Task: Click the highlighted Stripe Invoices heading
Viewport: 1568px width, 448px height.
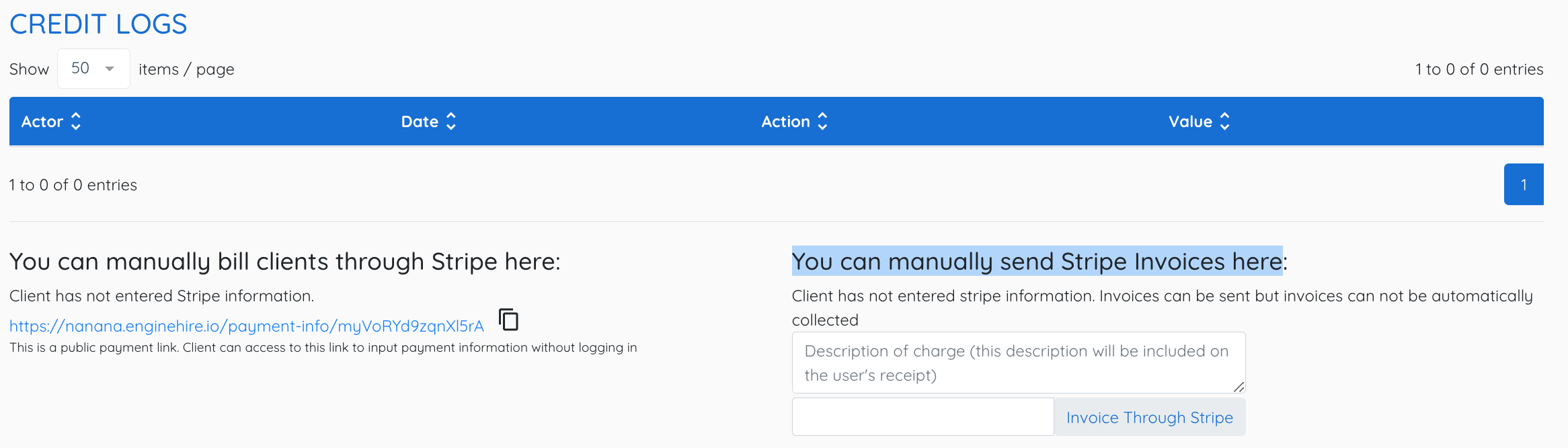Action: pos(1040,261)
